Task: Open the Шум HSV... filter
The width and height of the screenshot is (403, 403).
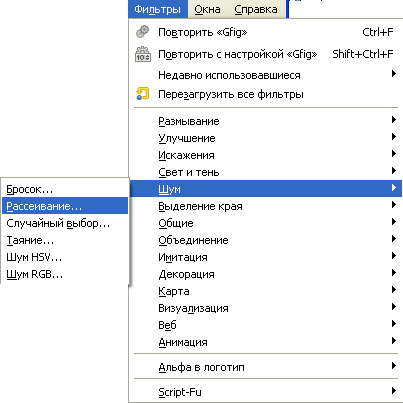Action: [x=65, y=257]
